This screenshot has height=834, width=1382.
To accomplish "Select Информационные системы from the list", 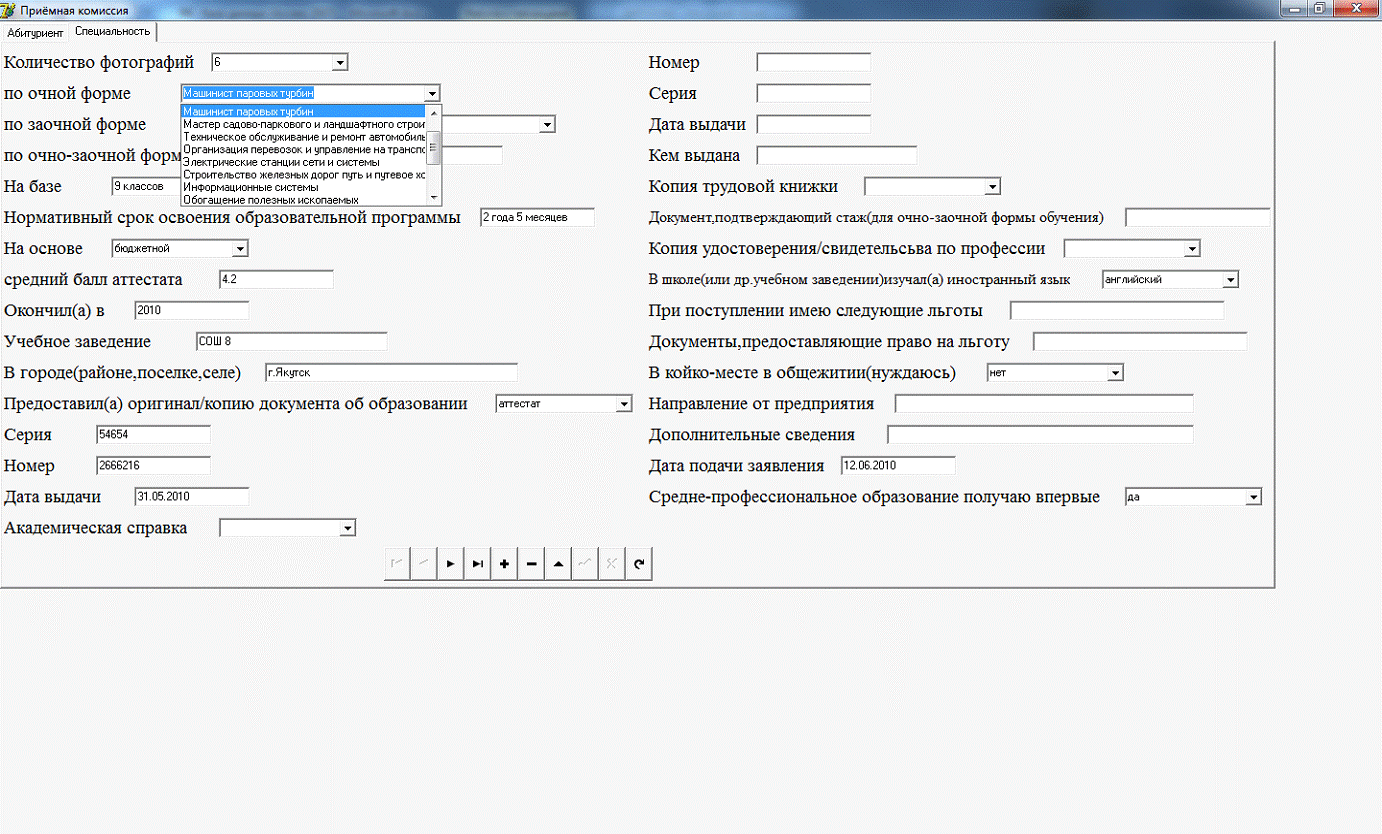I will pyautogui.click(x=303, y=187).
